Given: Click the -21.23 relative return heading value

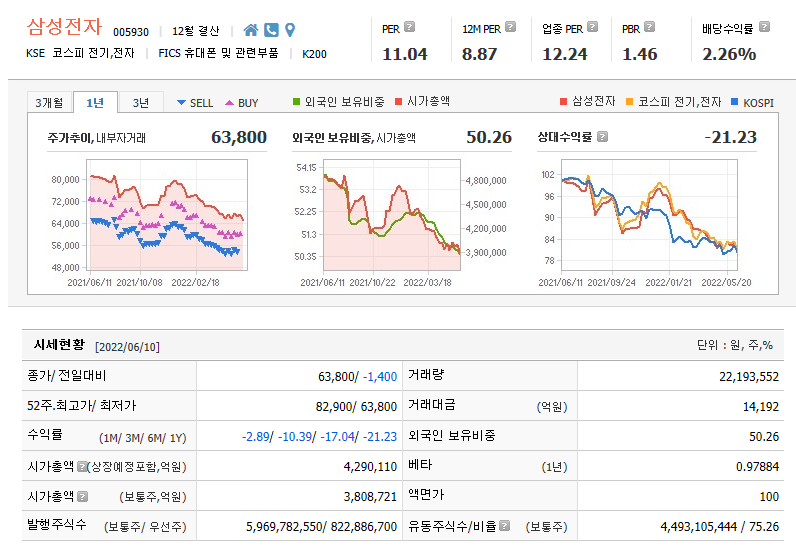Looking at the screenshot, I should 731,137.
